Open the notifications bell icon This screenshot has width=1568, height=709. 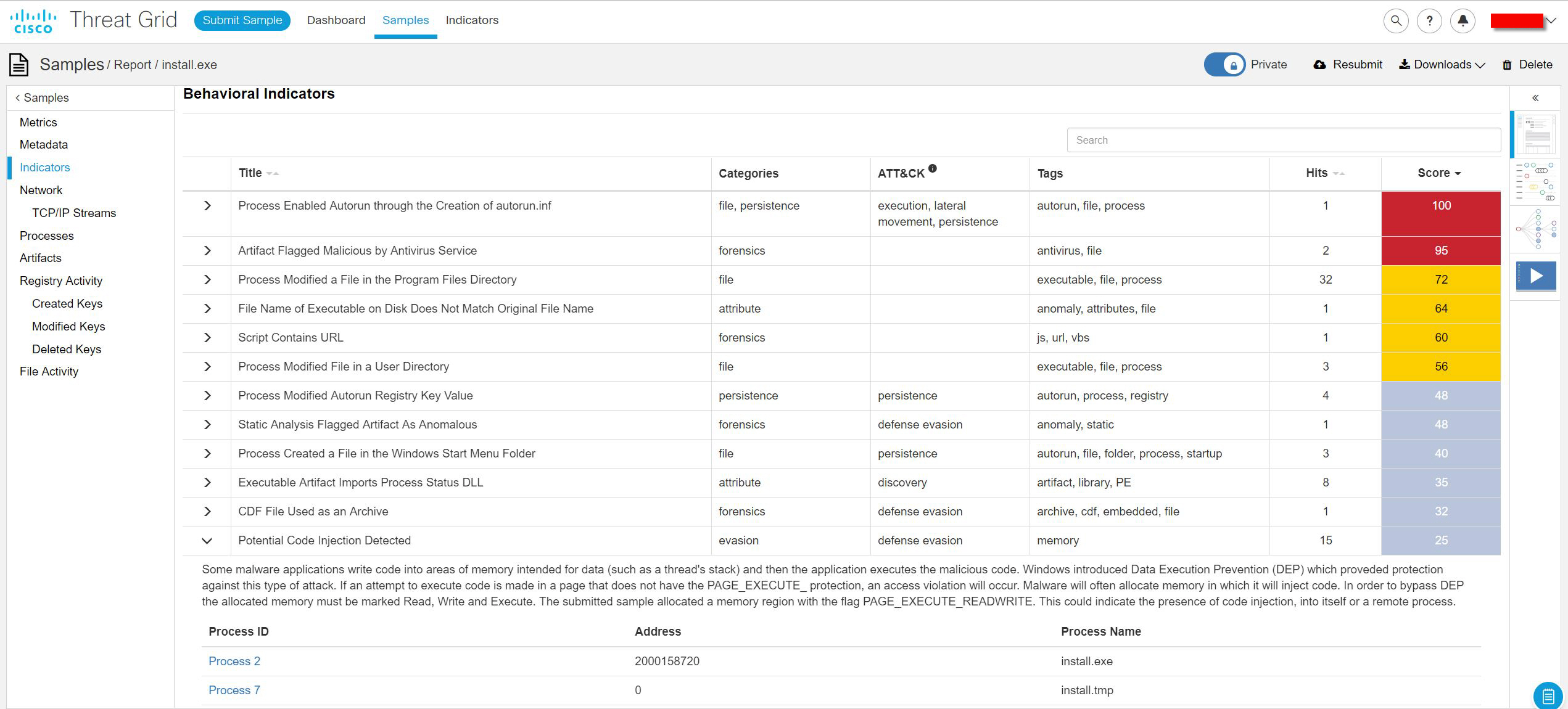click(x=1463, y=20)
